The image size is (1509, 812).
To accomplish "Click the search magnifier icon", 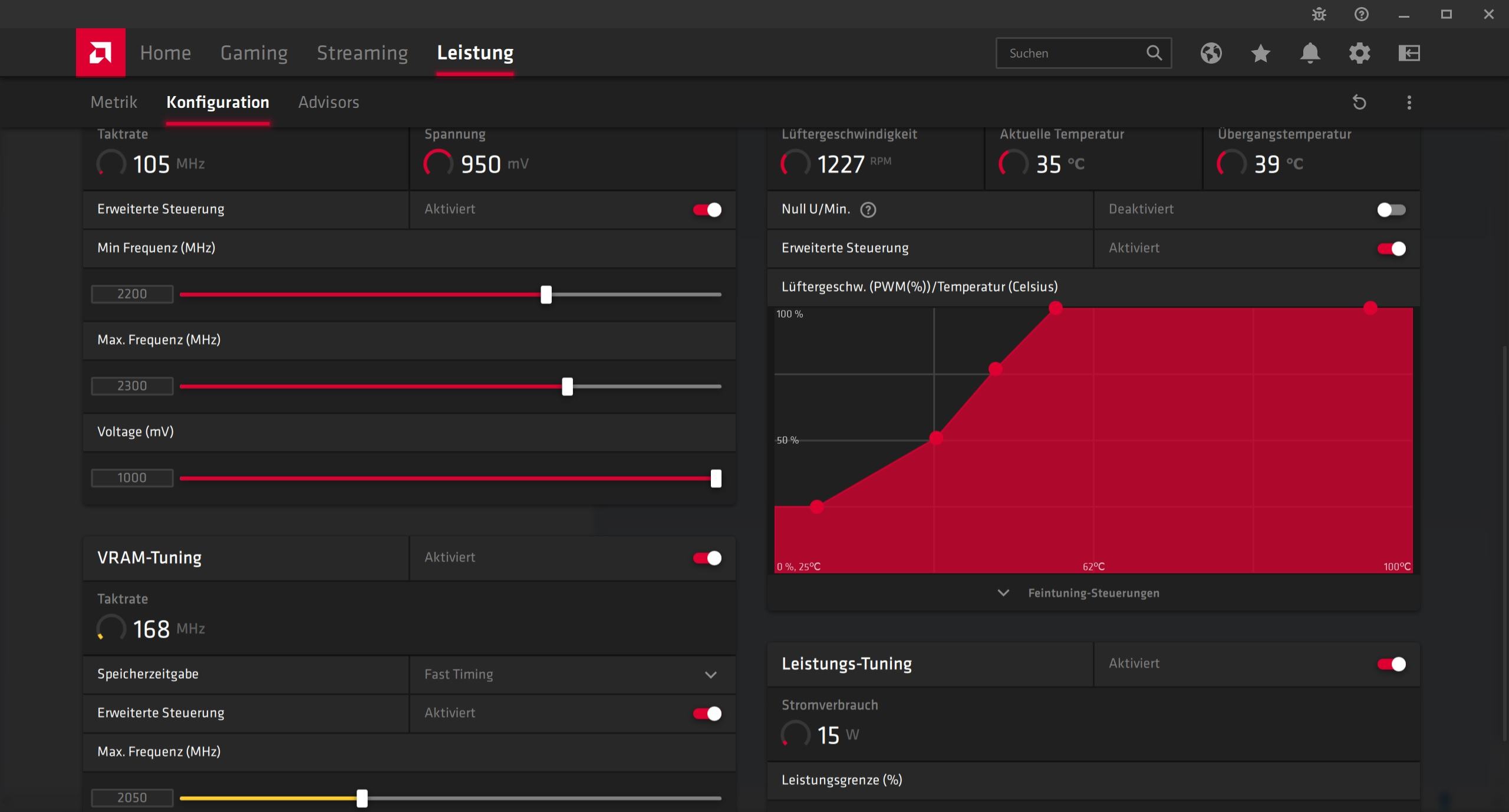I will coord(1154,53).
